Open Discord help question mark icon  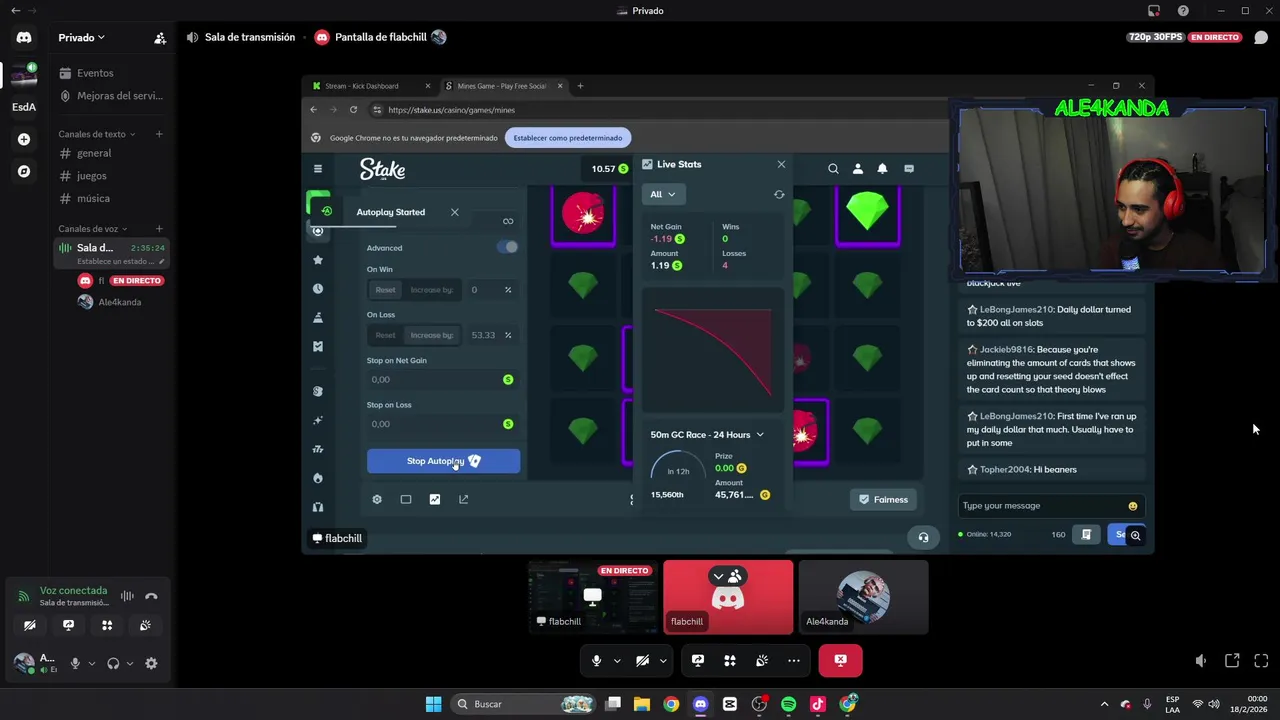tap(1183, 11)
